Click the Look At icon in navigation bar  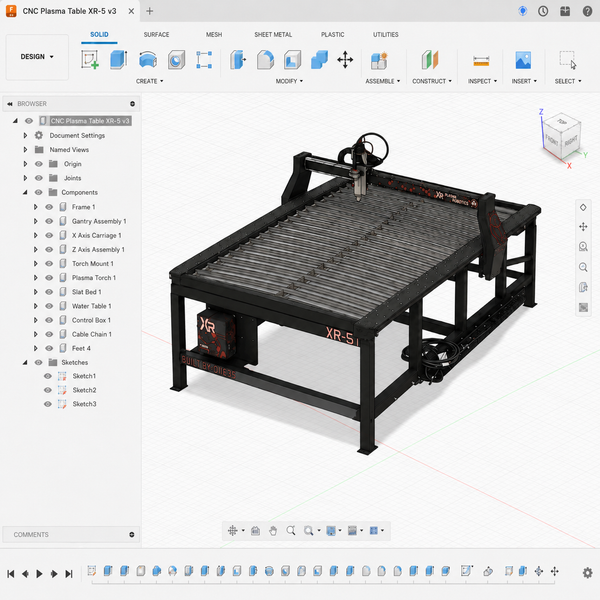point(255,531)
